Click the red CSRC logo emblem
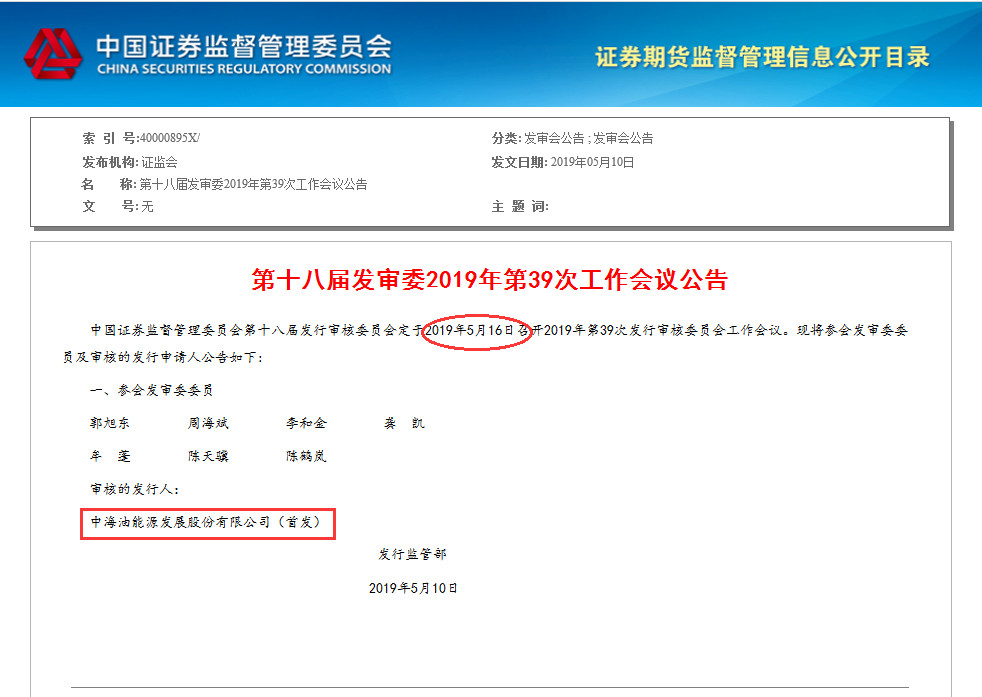This screenshot has width=982, height=697. click(53, 54)
